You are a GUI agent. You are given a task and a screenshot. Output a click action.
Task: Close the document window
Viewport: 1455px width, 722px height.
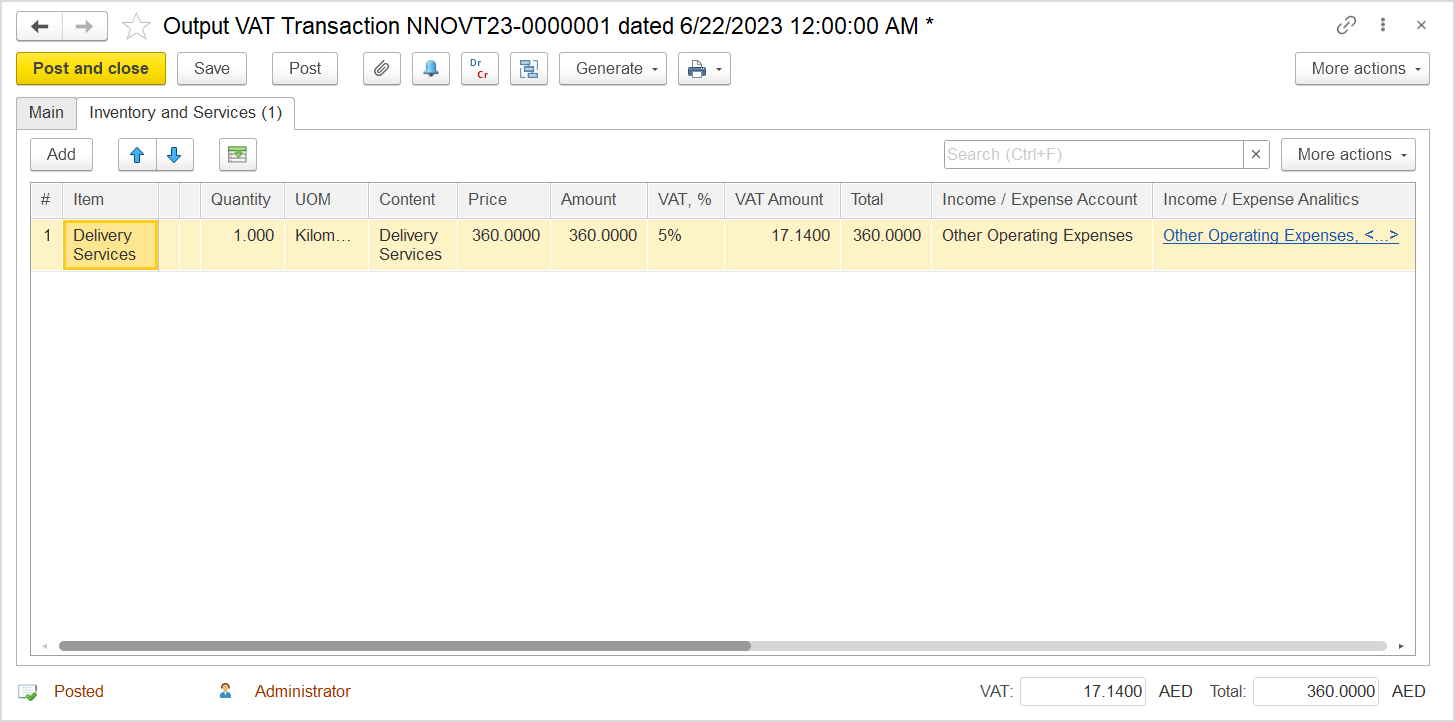(1421, 26)
